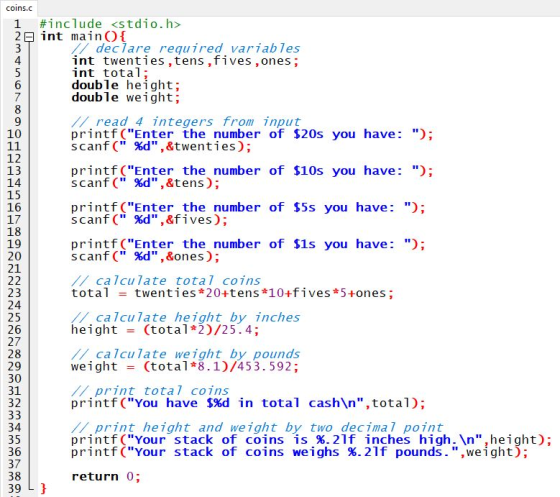Click the '#include <stdio.h>' line
Screen dimensions: 560x497
click(110, 24)
